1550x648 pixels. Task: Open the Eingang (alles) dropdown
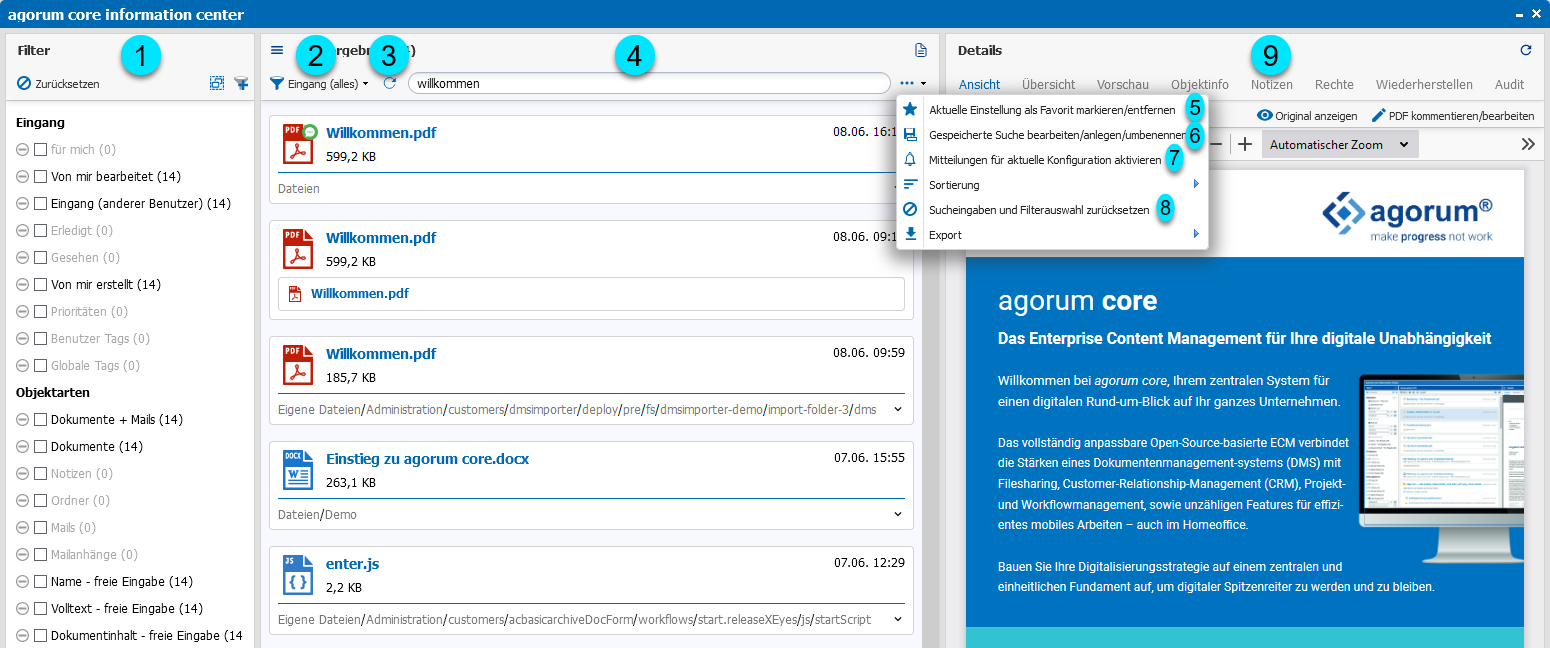pyautogui.click(x=320, y=84)
